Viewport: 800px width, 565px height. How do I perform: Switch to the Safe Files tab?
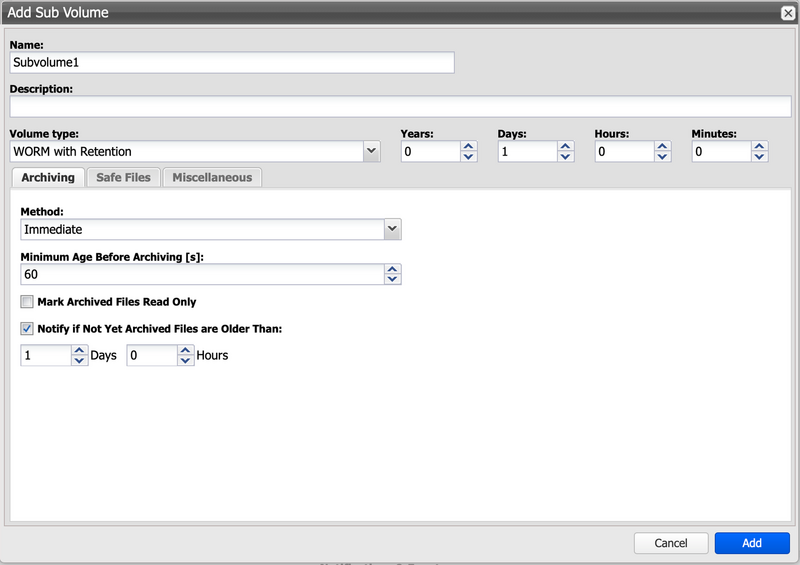tap(123, 178)
